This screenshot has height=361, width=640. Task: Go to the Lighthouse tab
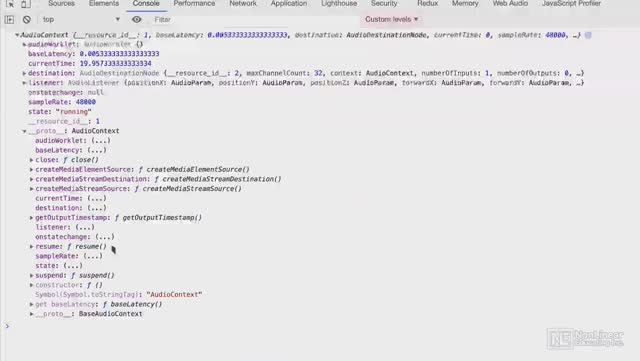(339, 4)
